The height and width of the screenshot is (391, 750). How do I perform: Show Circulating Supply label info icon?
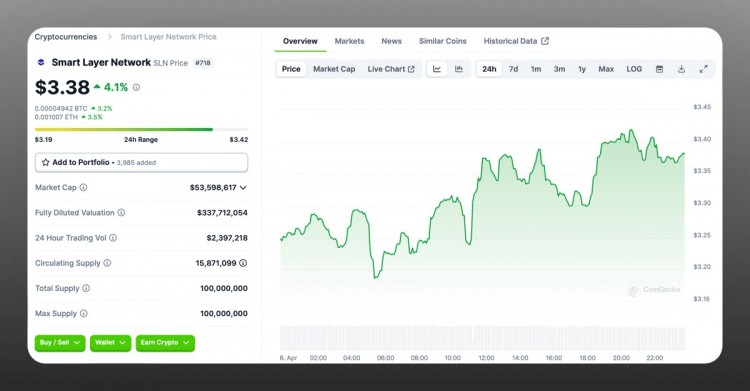[x=107, y=263]
